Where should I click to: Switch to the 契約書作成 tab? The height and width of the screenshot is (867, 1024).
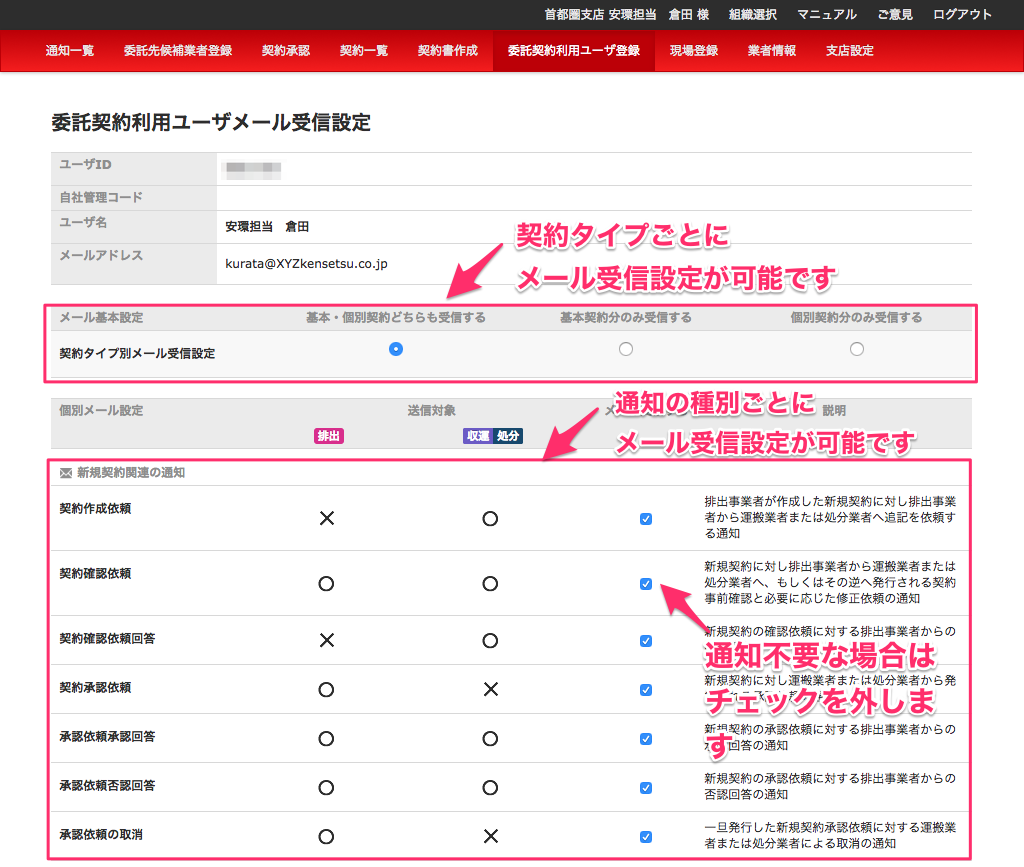[447, 50]
